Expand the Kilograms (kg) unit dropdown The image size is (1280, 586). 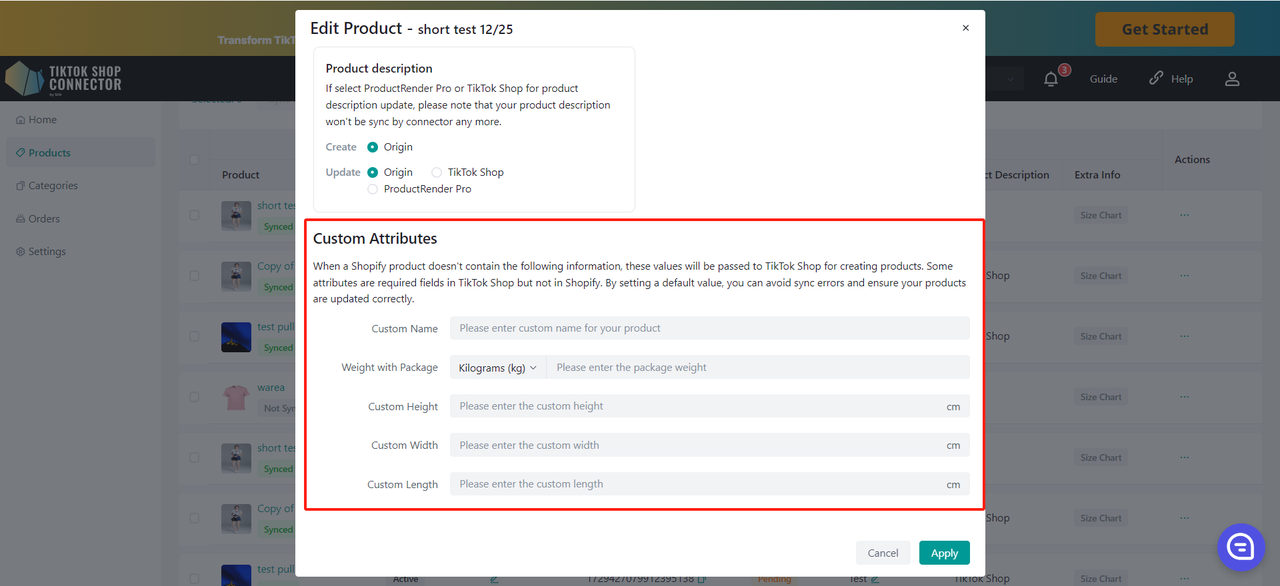point(497,368)
